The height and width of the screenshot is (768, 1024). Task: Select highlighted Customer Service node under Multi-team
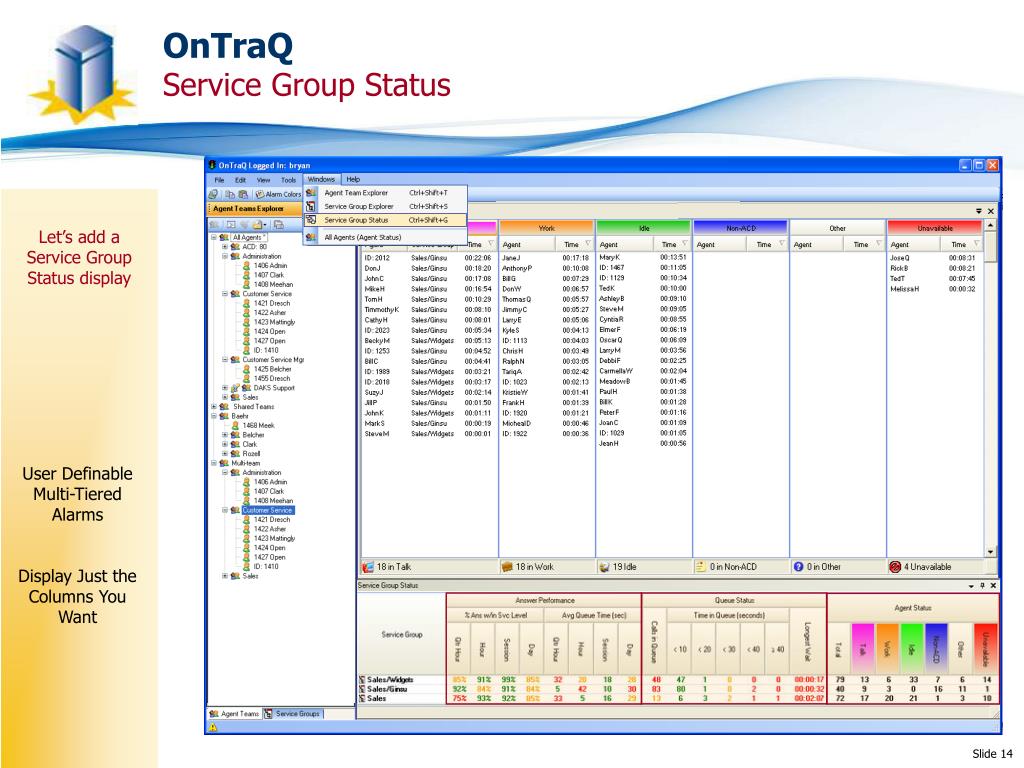tap(268, 510)
